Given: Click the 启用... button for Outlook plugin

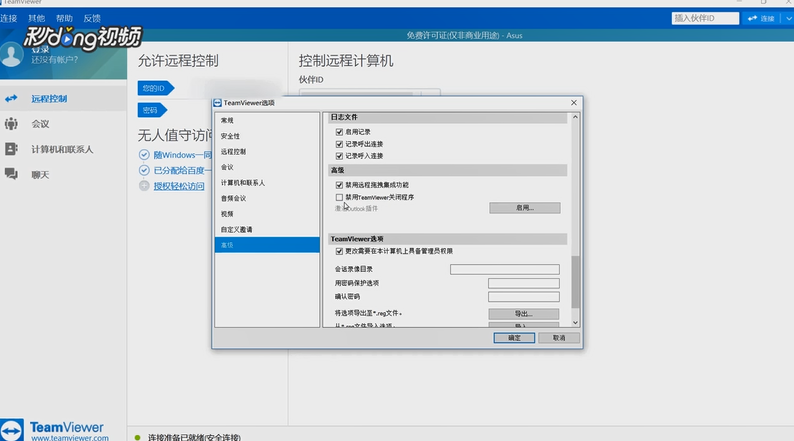Looking at the screenshot, I should tap(525, 208).
